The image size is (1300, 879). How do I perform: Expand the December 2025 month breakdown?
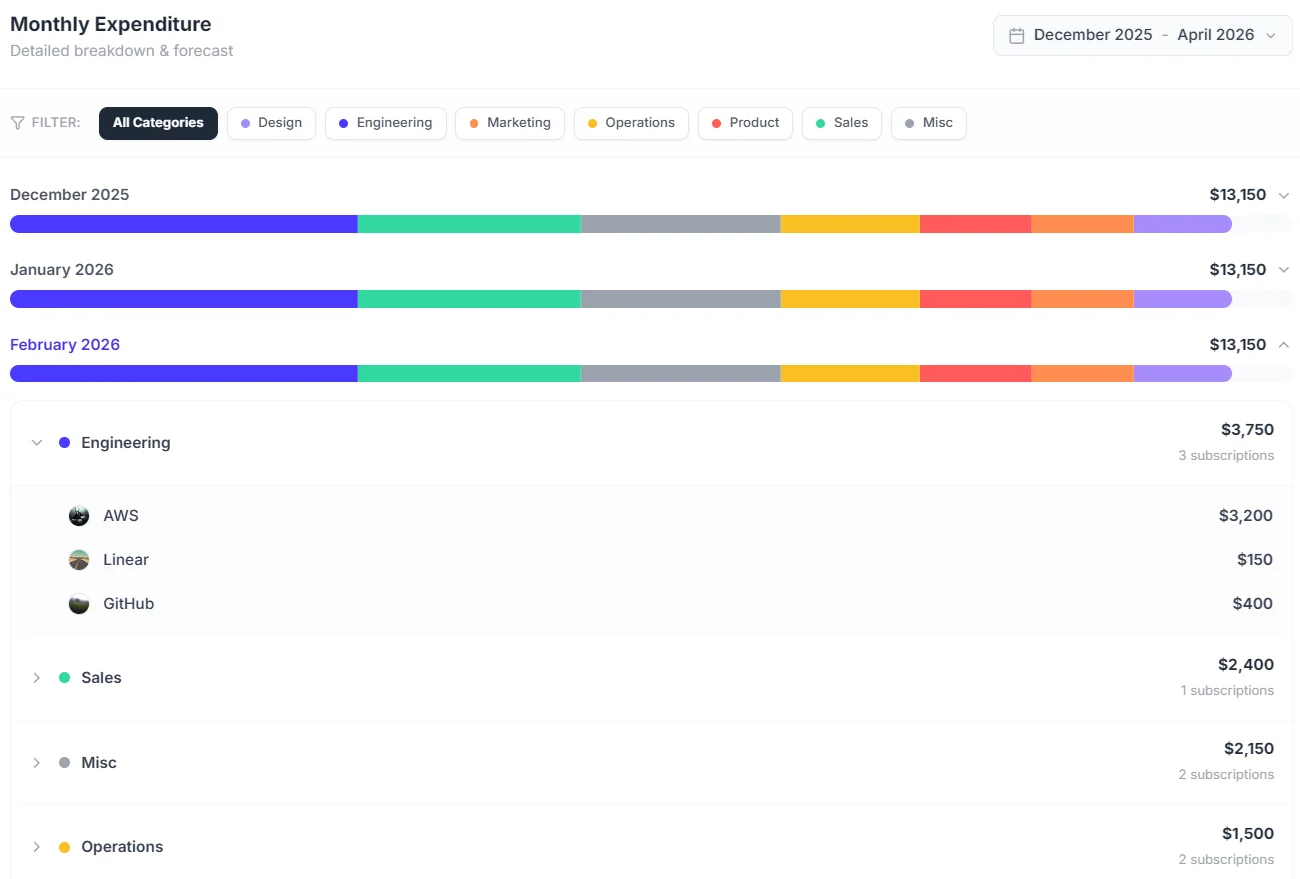(x=1284, y=195)
